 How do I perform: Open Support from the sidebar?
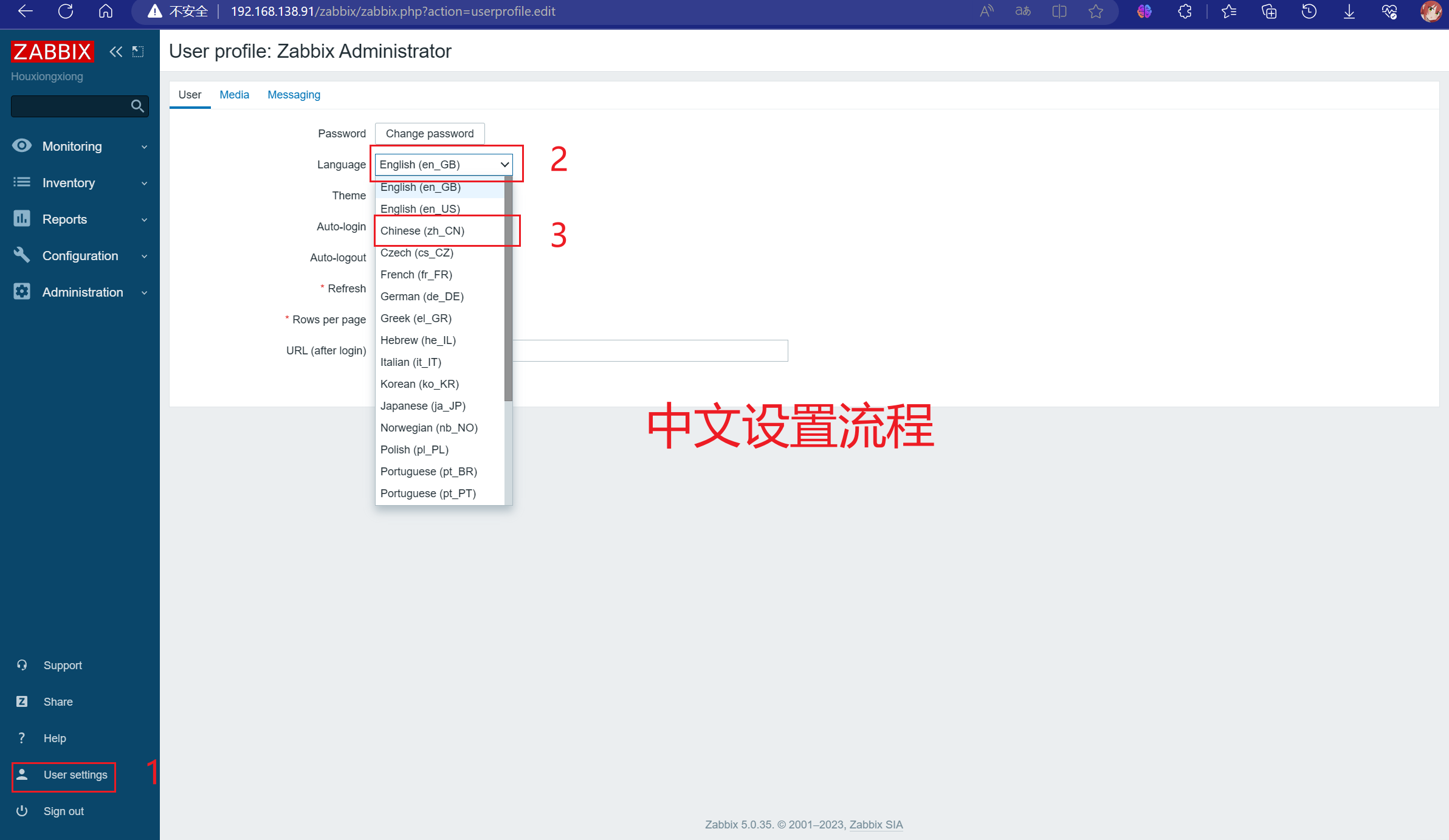click(x=62, y=666)
